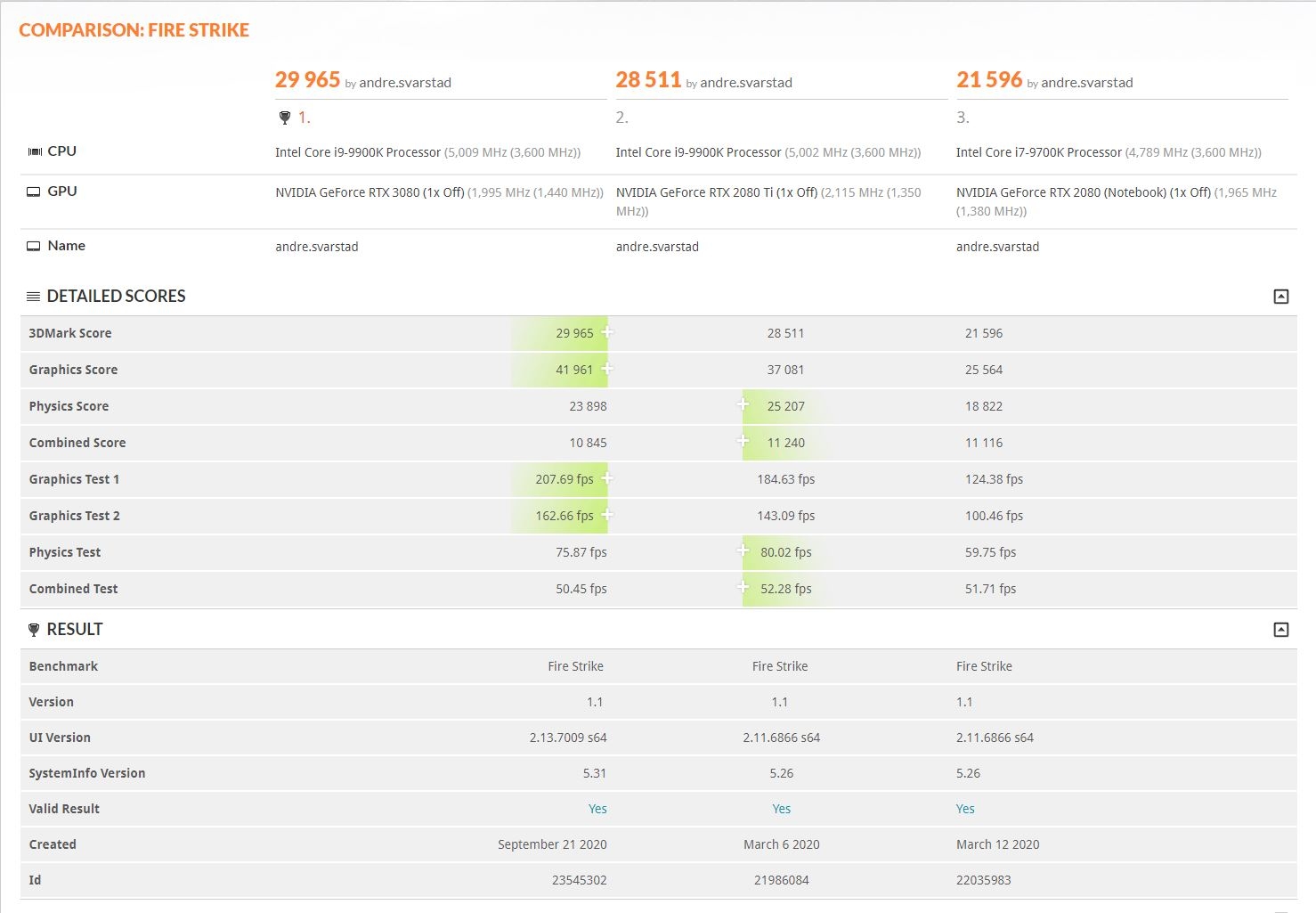Click plus icon next to 80.02 fps
This screenshot has width=1316, height=913.
tap(743, 550)
